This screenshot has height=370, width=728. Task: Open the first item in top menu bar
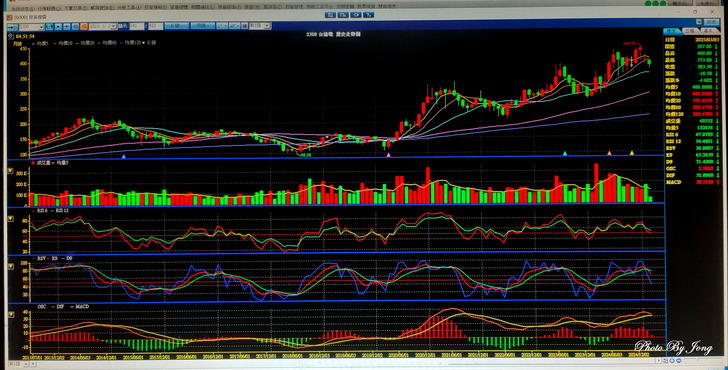(23, 8)
